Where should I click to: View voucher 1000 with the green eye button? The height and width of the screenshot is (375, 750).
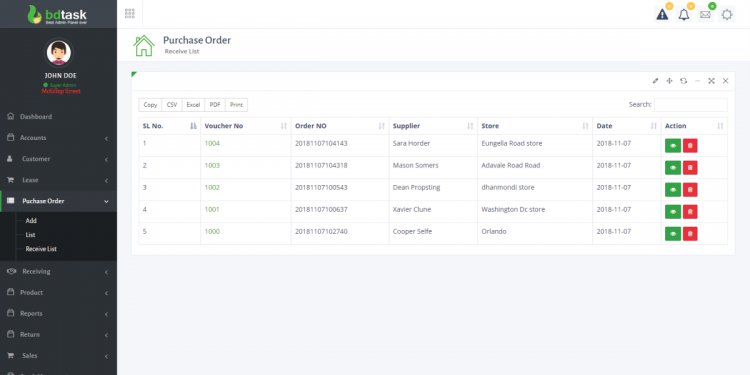pos(673,233)
